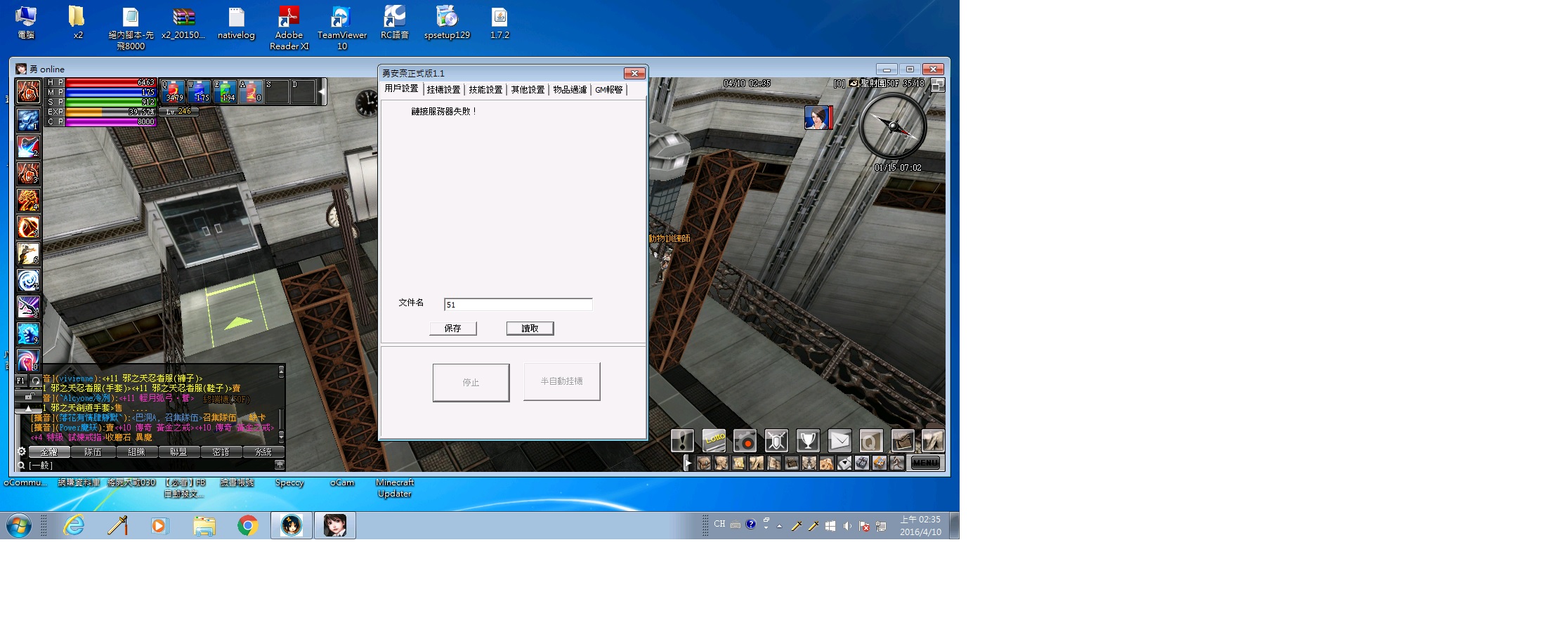Select the ice fist skill slot 9
1568x639 pixels.
point(28,334)
